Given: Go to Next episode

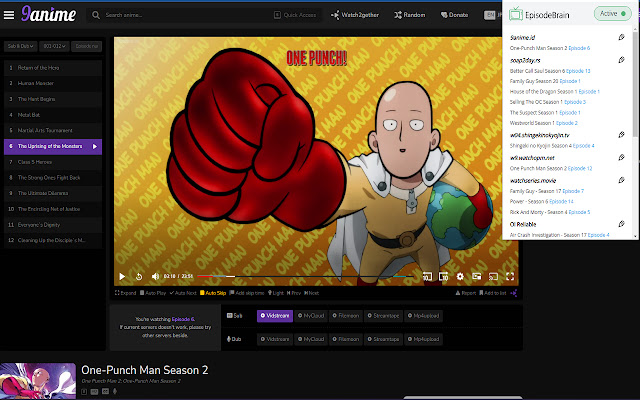Looking at the screenshot, I should click(x=312, y=293).
